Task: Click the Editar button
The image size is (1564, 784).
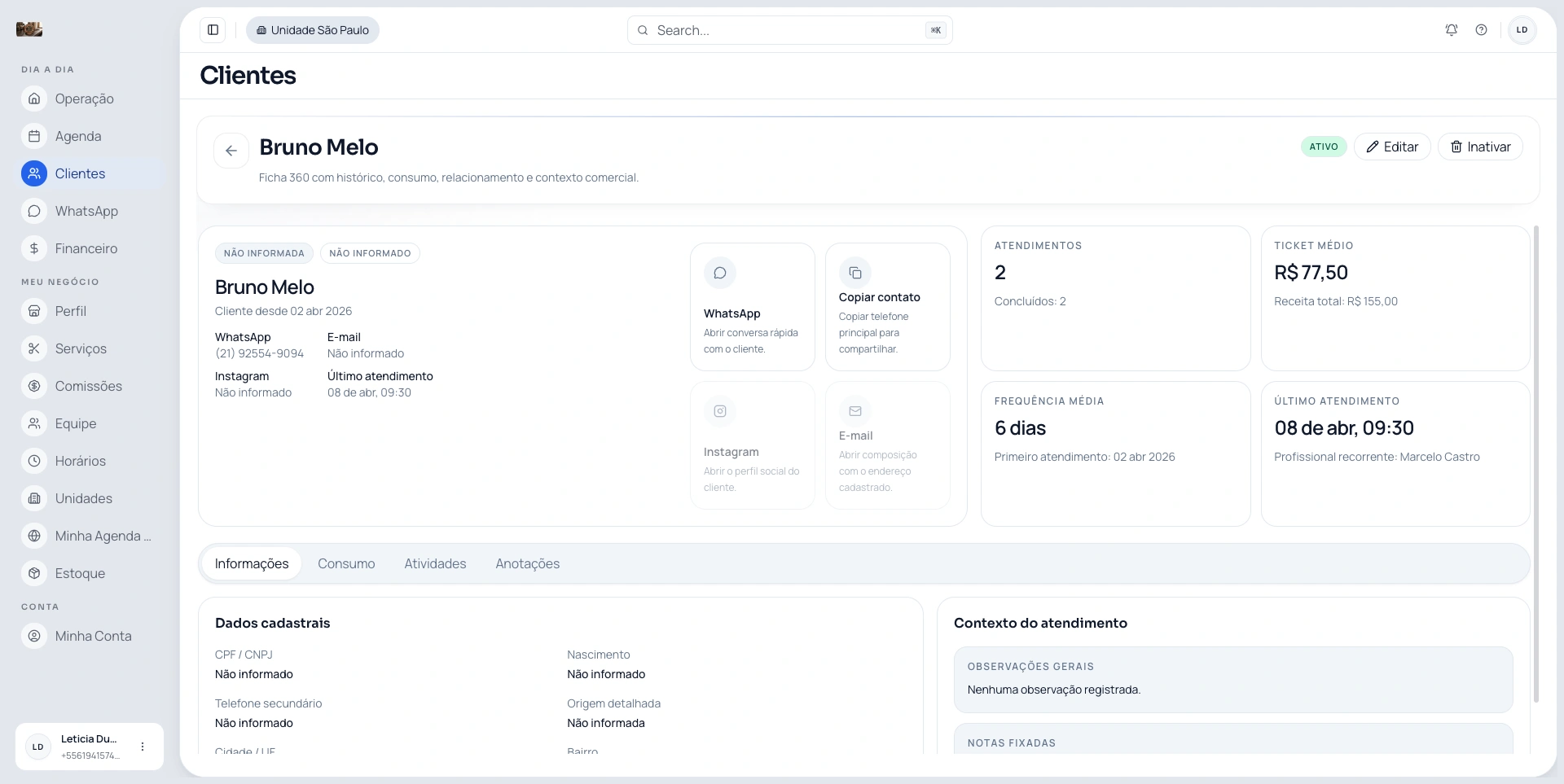Action: click(1392, 147)
